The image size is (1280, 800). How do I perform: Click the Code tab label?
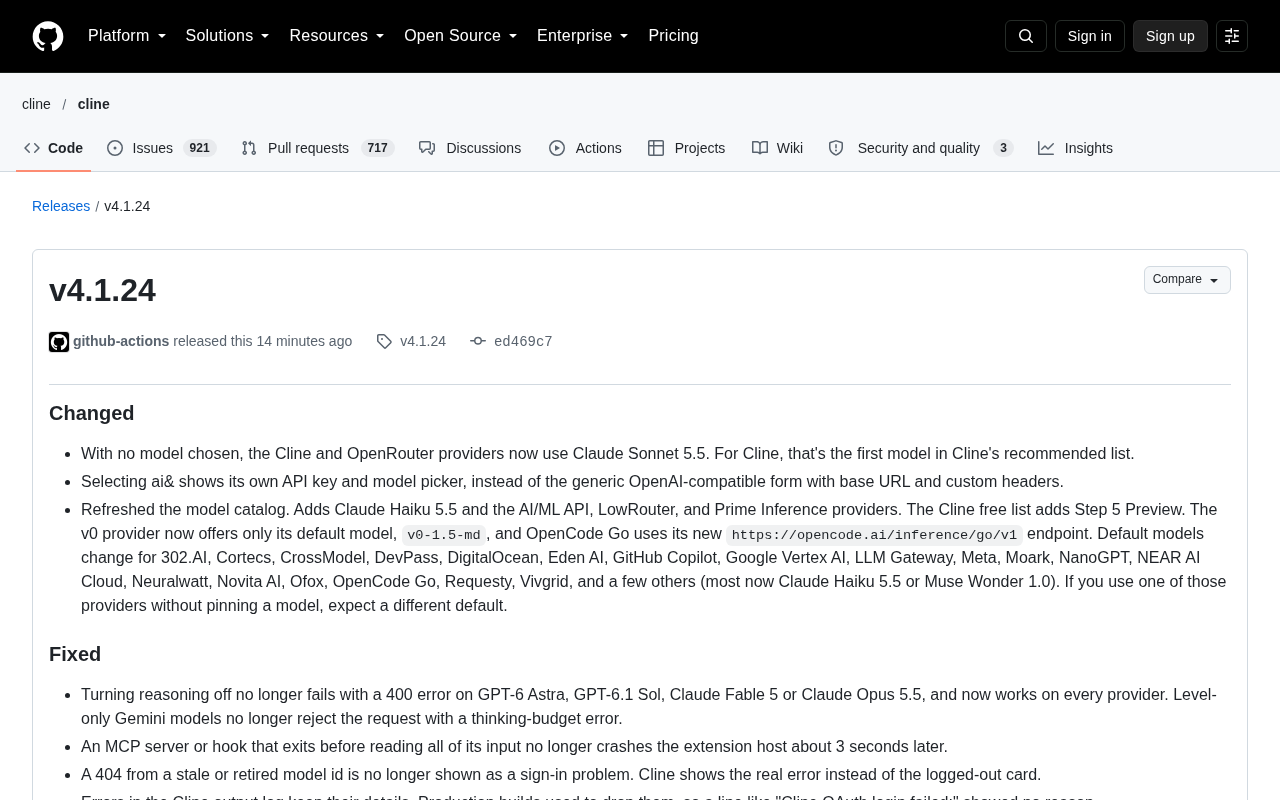coord(66,148)
